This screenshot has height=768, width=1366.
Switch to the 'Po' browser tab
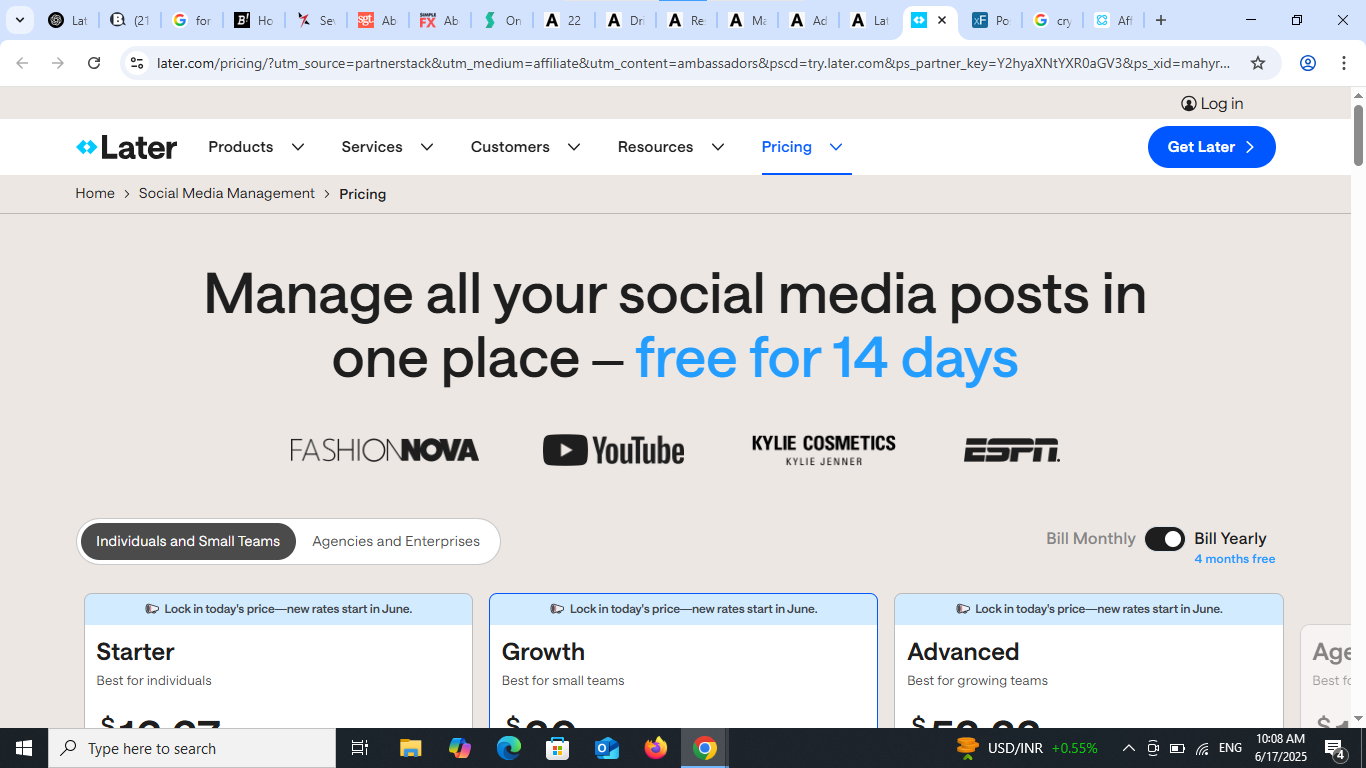click(x=990, y=20)
